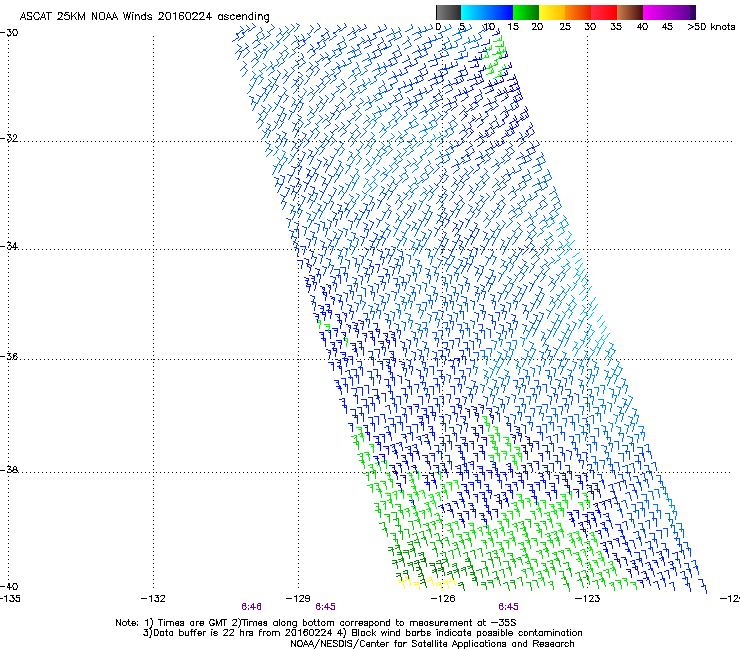Click the '35' label under the color bar

pyautogui.click(x=616, y=27)
